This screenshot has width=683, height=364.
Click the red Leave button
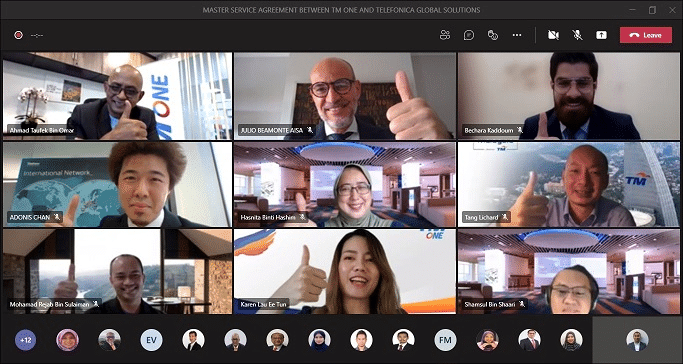[646, 35]
